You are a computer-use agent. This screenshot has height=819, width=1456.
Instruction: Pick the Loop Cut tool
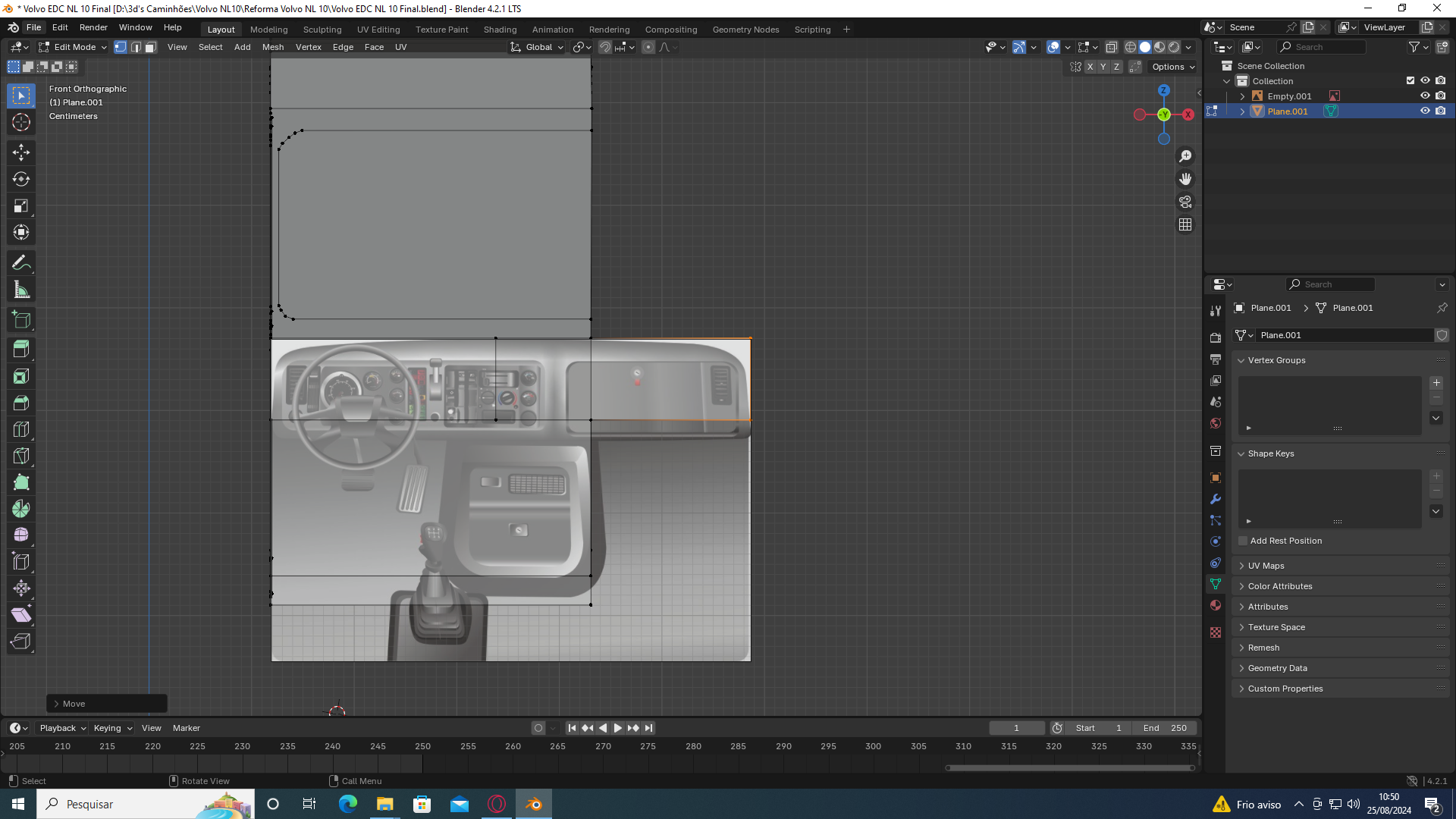pyautogui.click(x=21, y=429)
